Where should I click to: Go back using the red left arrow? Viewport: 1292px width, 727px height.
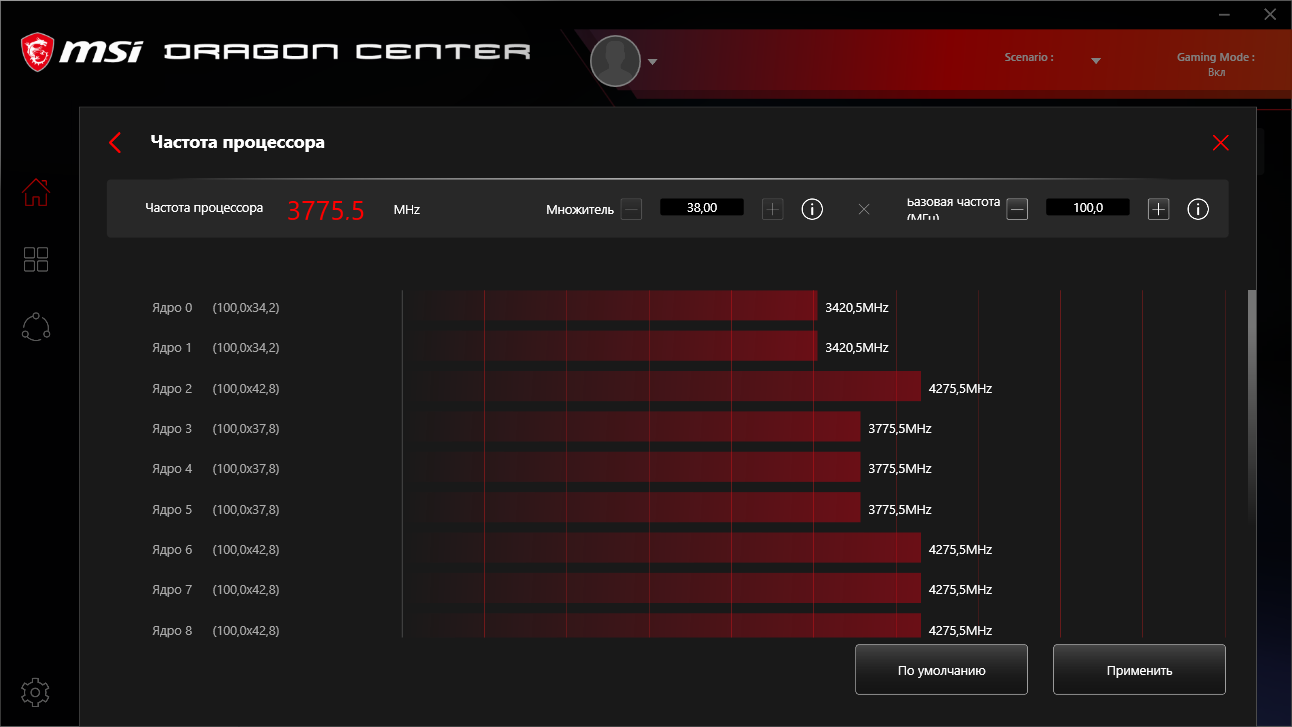(115, 143)
